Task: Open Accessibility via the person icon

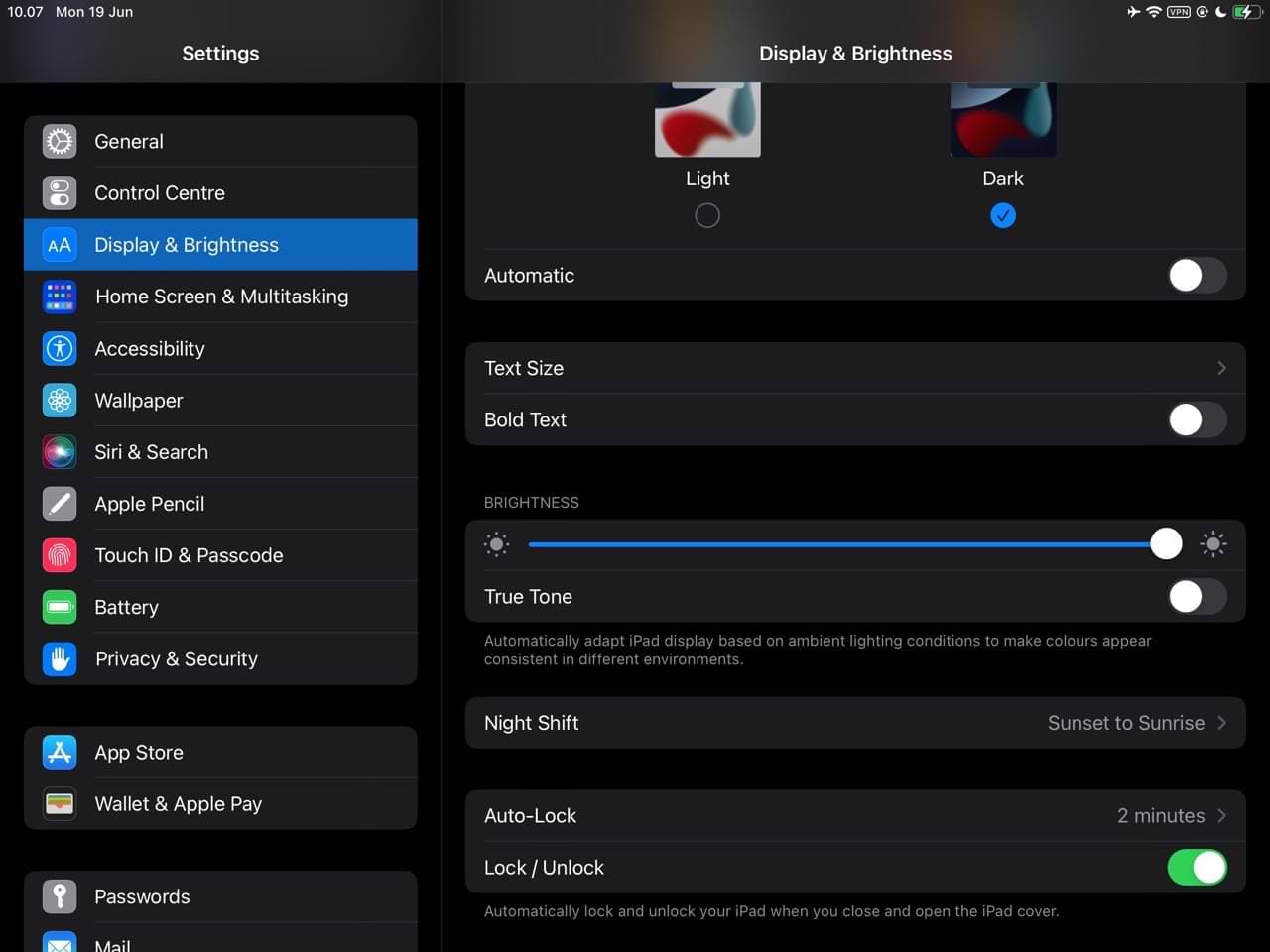Action: click(x=59, y=348)
